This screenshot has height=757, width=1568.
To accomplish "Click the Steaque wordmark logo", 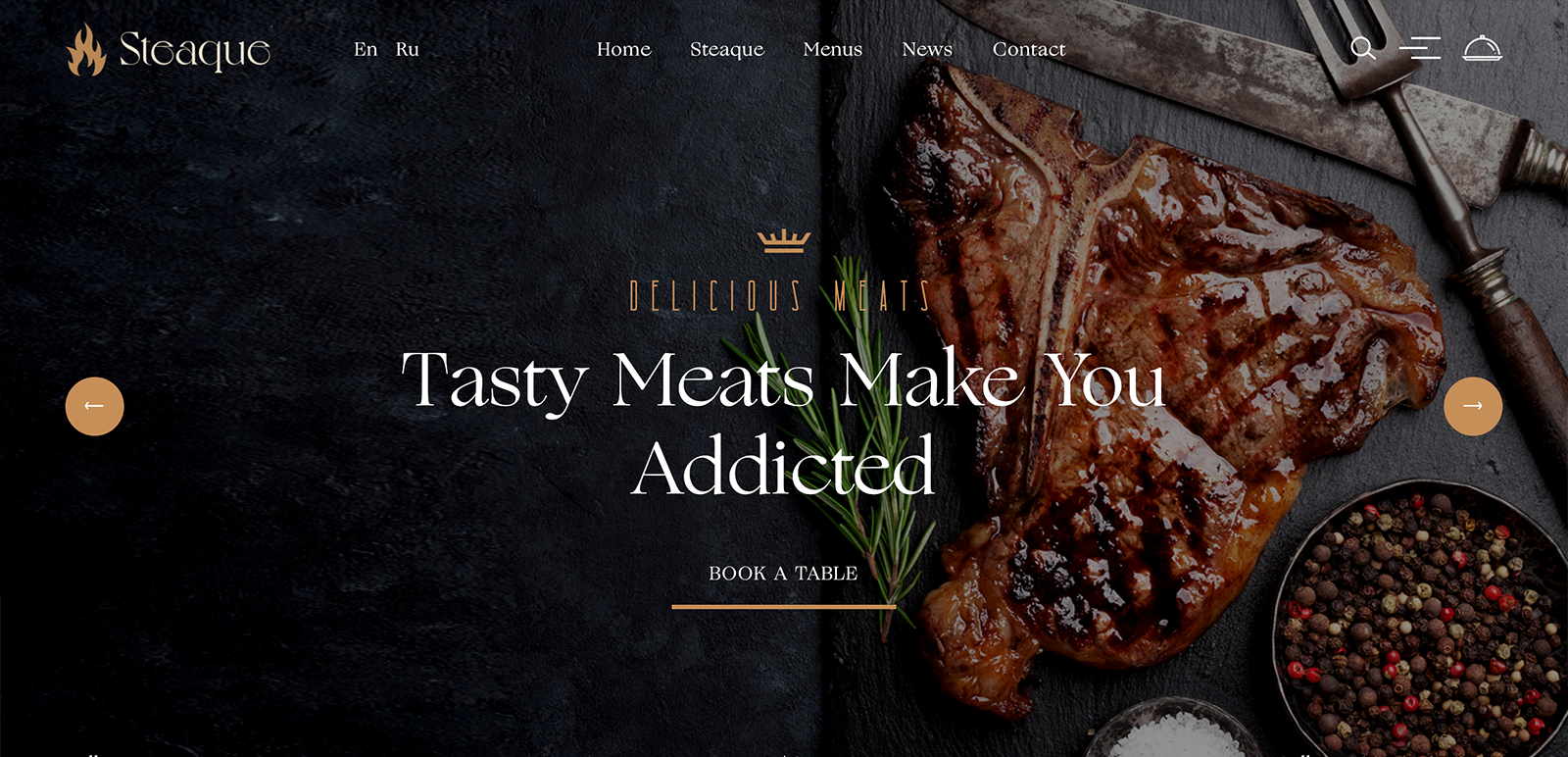I will [194, 51].
